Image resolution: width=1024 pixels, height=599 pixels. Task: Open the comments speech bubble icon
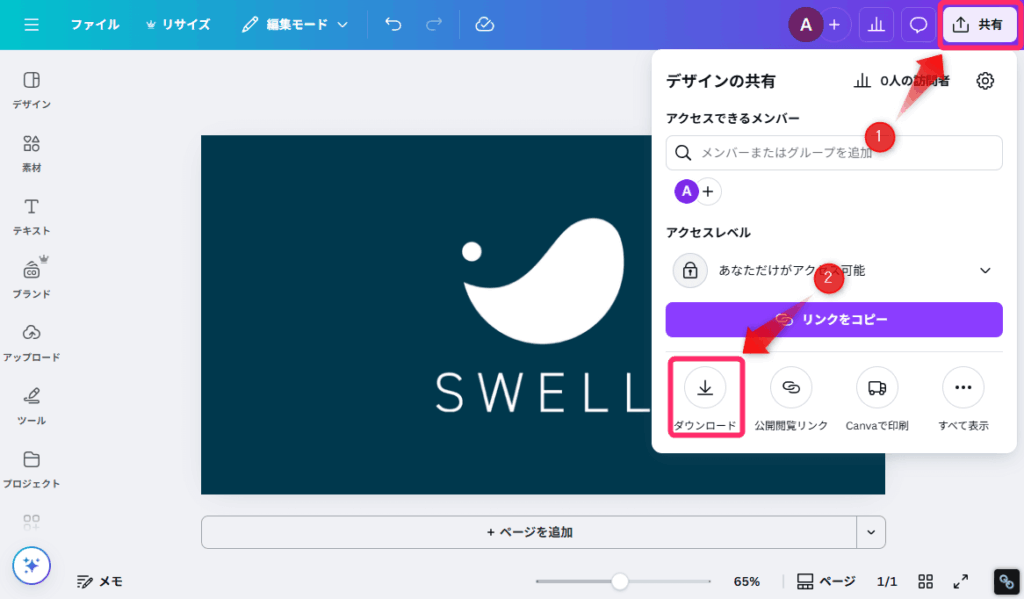point(918,25)
